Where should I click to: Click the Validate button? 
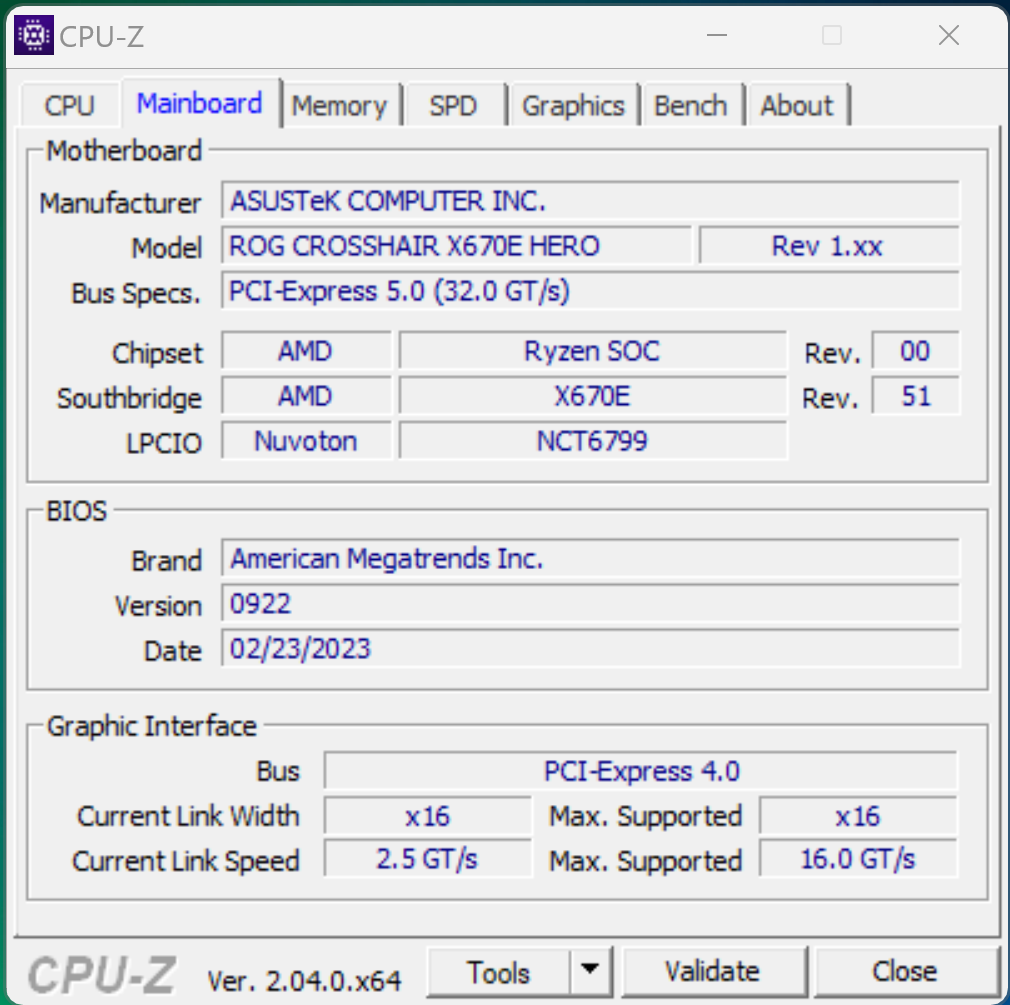713,972
